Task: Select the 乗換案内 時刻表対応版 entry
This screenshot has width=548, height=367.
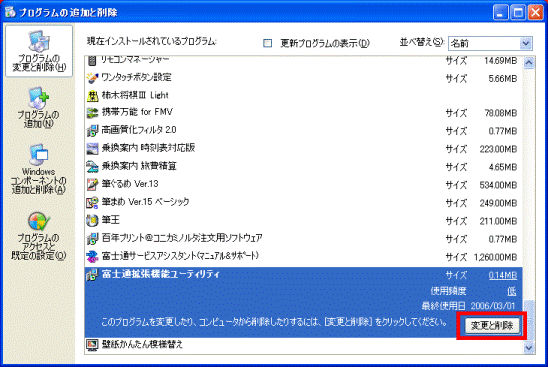Action: [303, 149]
